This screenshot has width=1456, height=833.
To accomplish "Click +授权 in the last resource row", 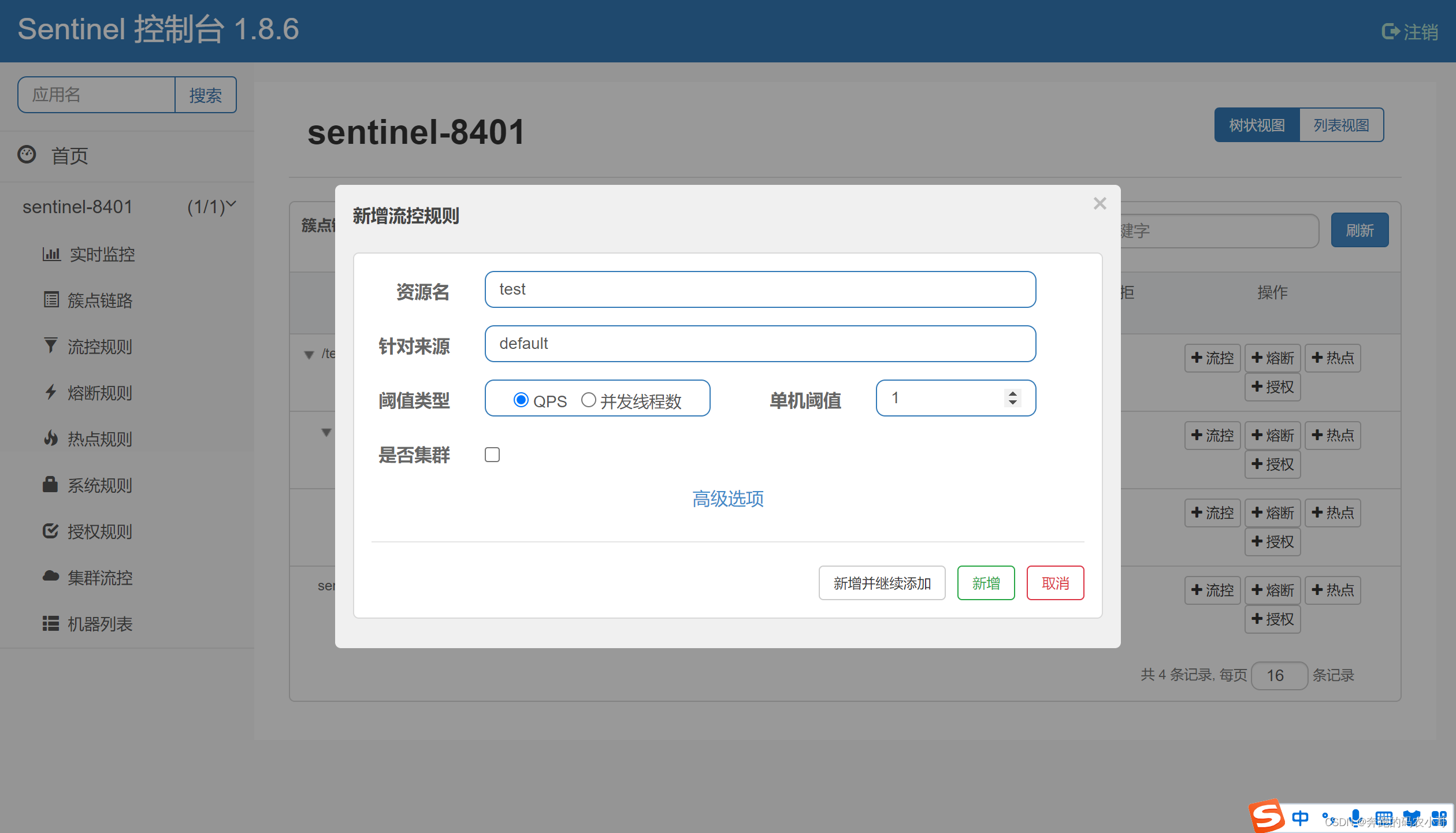I will coord(1272,619).
